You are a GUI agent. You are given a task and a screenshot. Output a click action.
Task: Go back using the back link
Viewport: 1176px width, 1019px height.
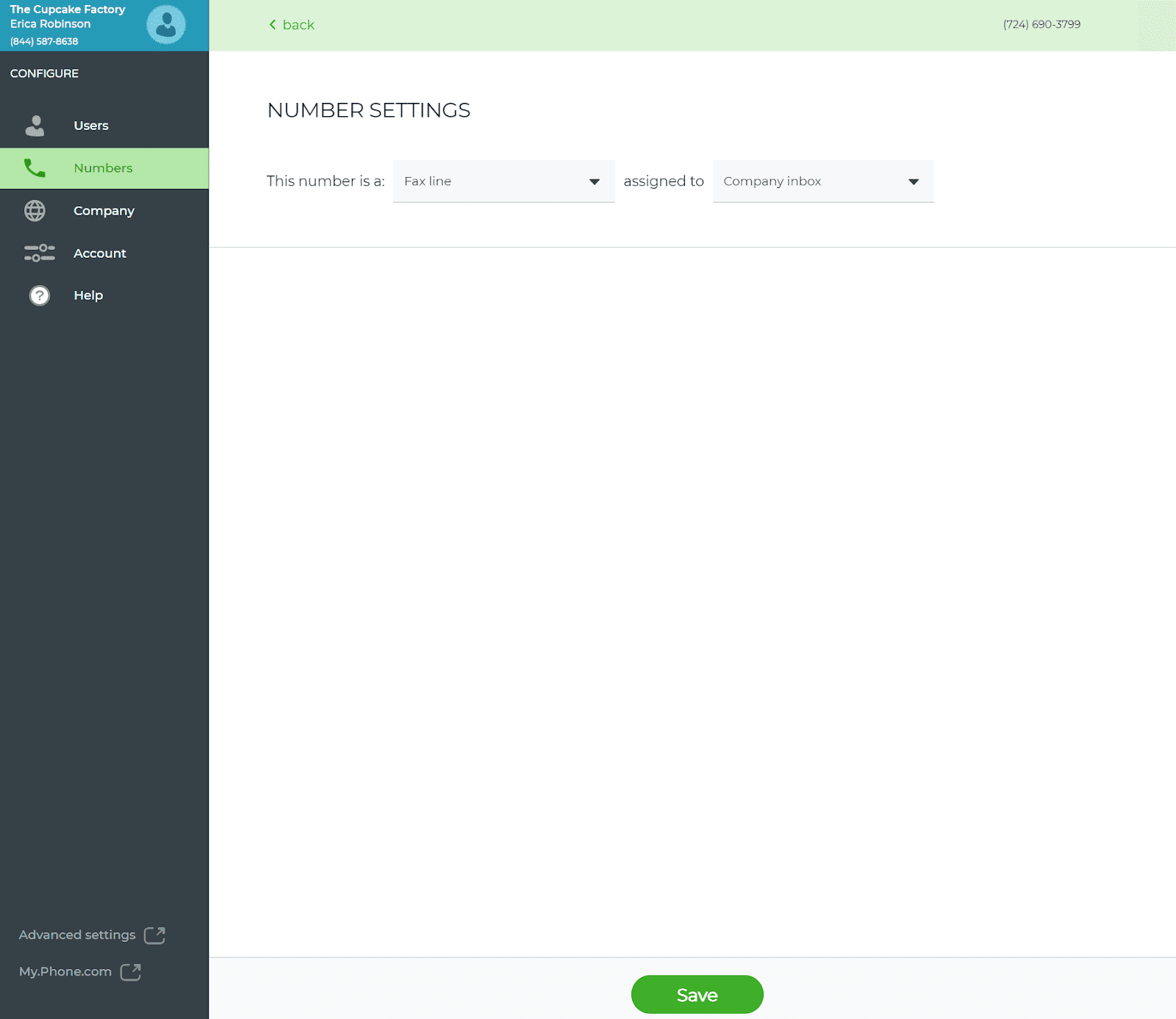[292, 24]
